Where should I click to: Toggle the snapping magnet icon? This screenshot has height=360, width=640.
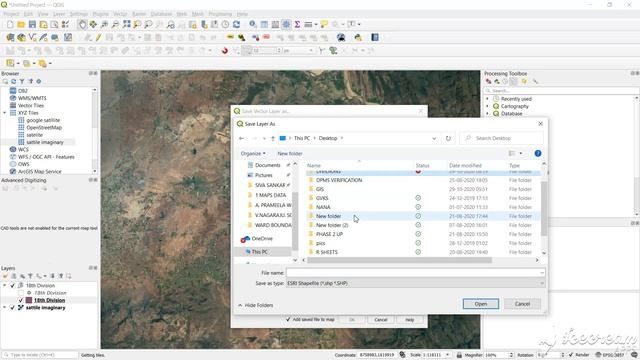tap(224, 51)
